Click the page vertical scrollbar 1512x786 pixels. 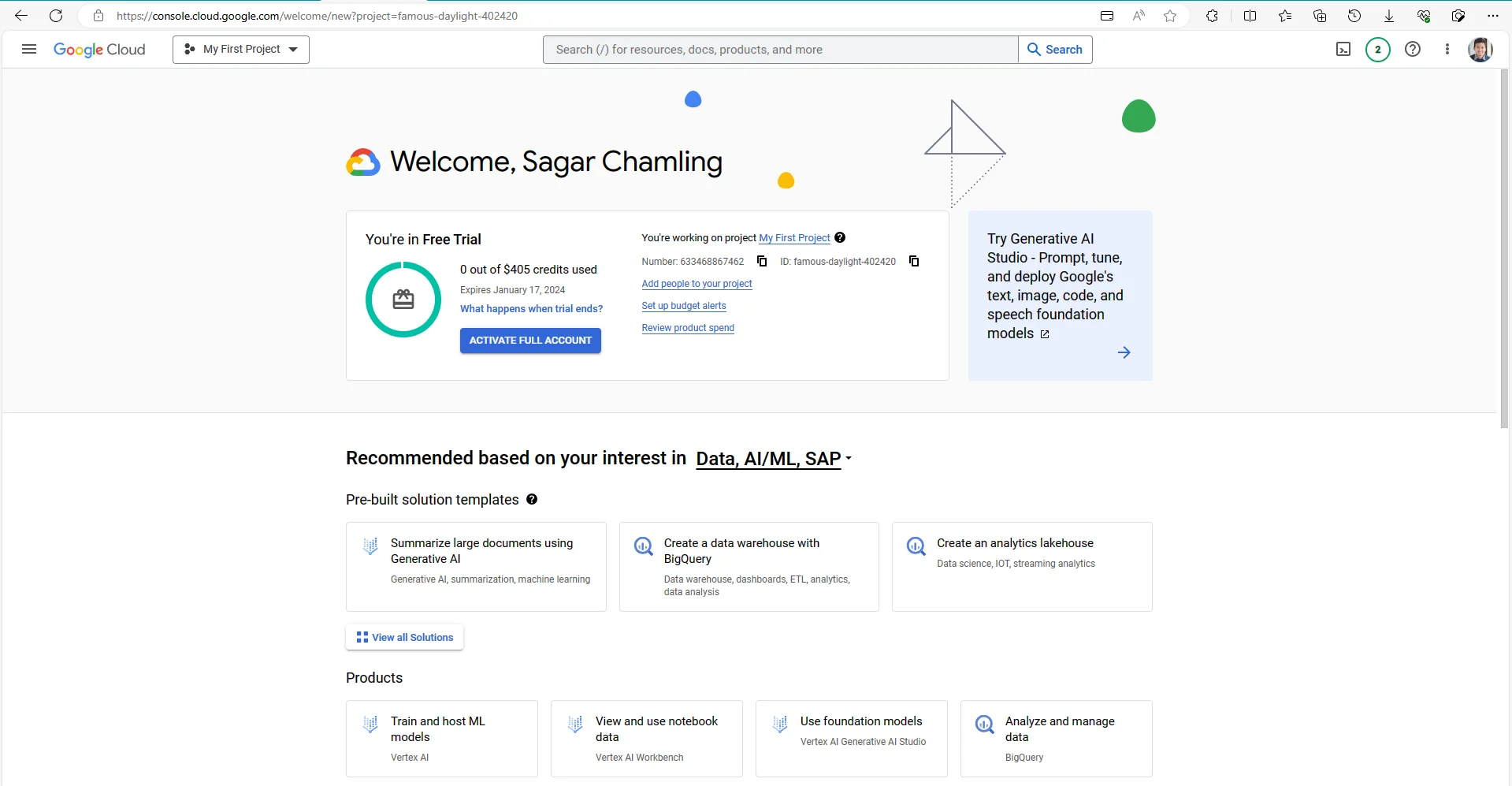tap(1504, 248)
